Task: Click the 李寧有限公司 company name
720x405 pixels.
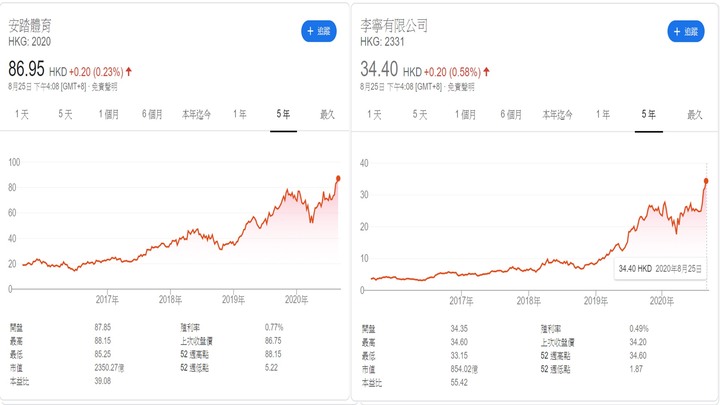Action: 394,26
